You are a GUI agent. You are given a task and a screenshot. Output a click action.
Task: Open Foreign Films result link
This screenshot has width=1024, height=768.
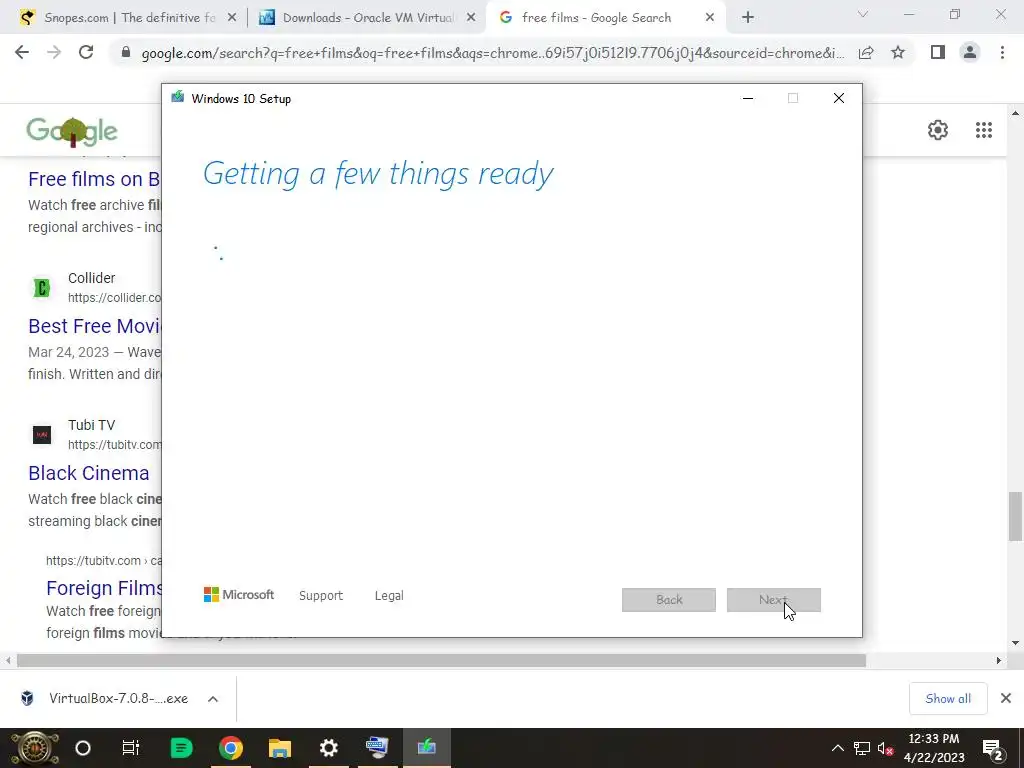[104, 588]
